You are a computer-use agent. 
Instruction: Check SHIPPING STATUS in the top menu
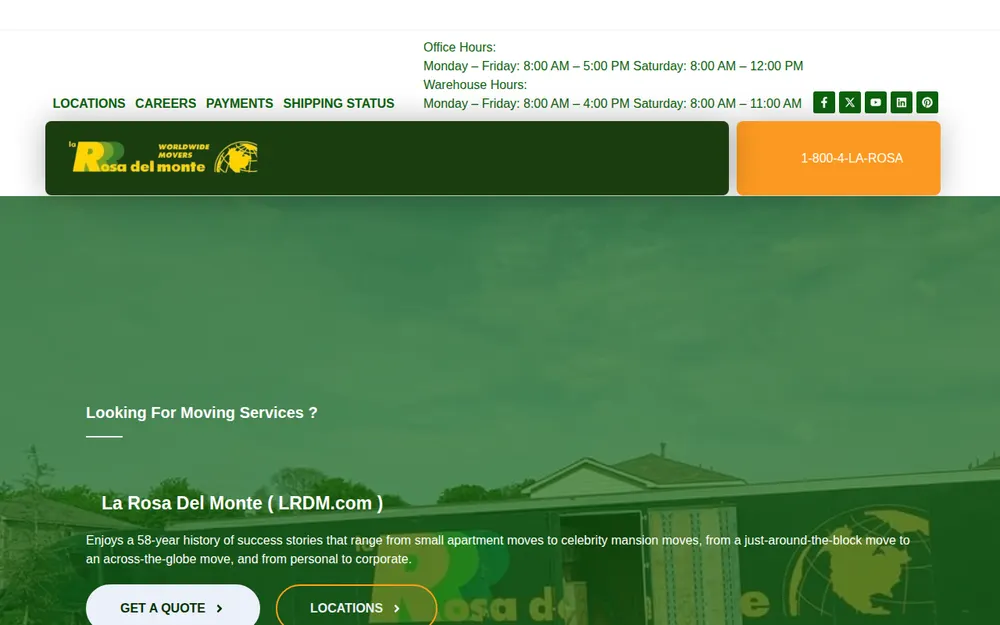[339, 103]
